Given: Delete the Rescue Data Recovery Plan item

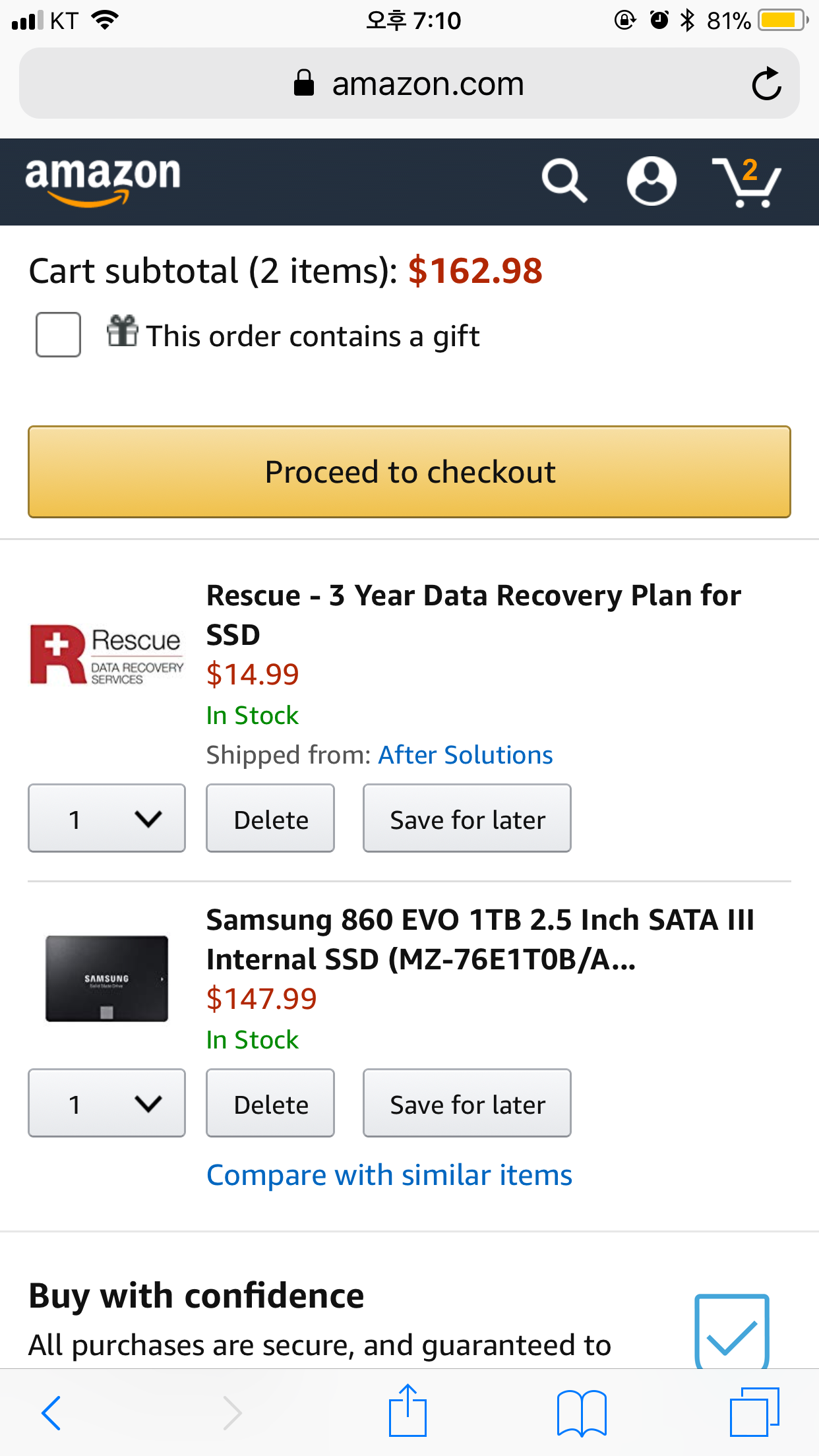Looking at the screenshot, I should (x=270, y=818).
